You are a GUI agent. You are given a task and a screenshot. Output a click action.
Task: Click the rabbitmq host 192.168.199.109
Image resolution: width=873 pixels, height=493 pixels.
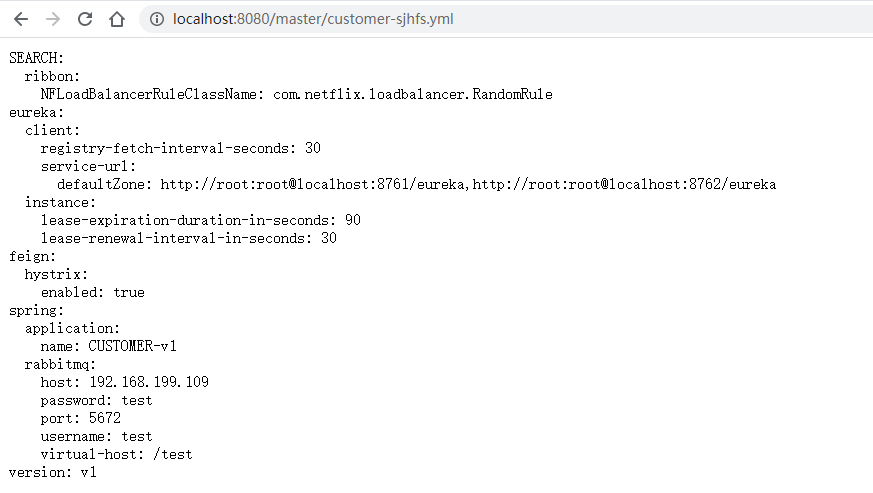pyautogui.click(x=149, y=382)
